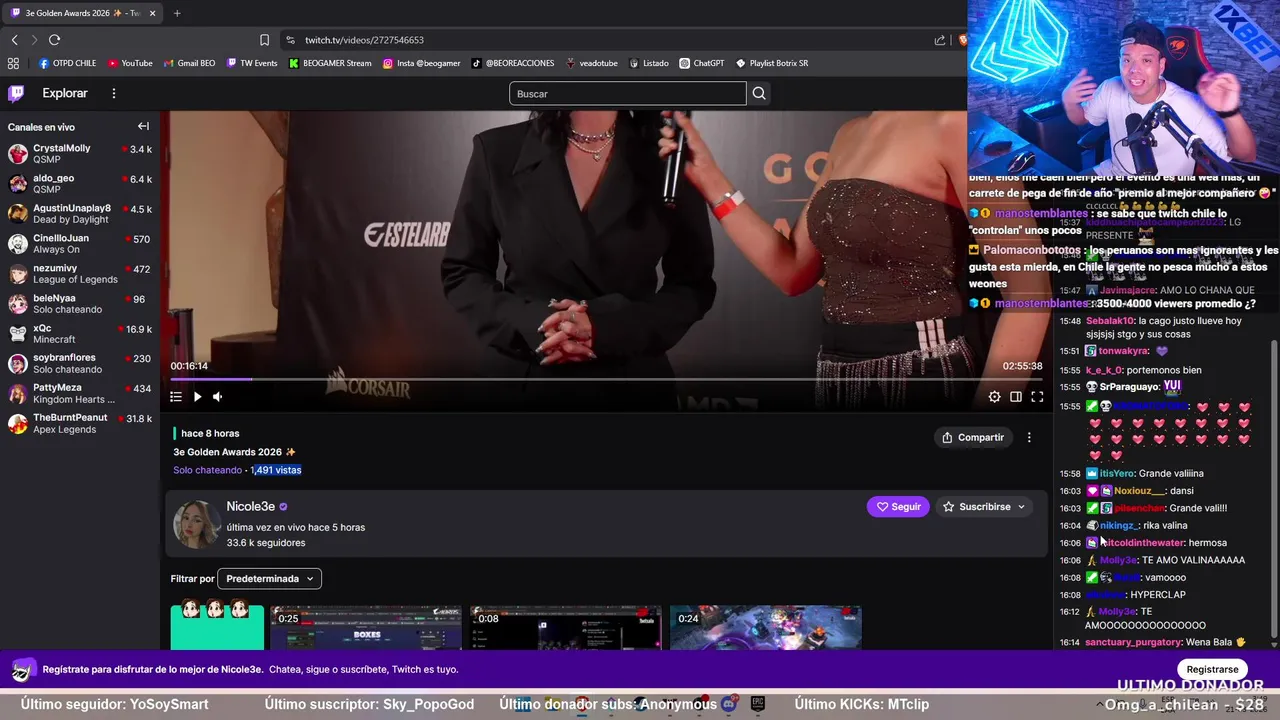Open the @BEOREACCIONES TikTok bookmark
This screenshot has width=1280, height=720.
click(x=512, y=63)
